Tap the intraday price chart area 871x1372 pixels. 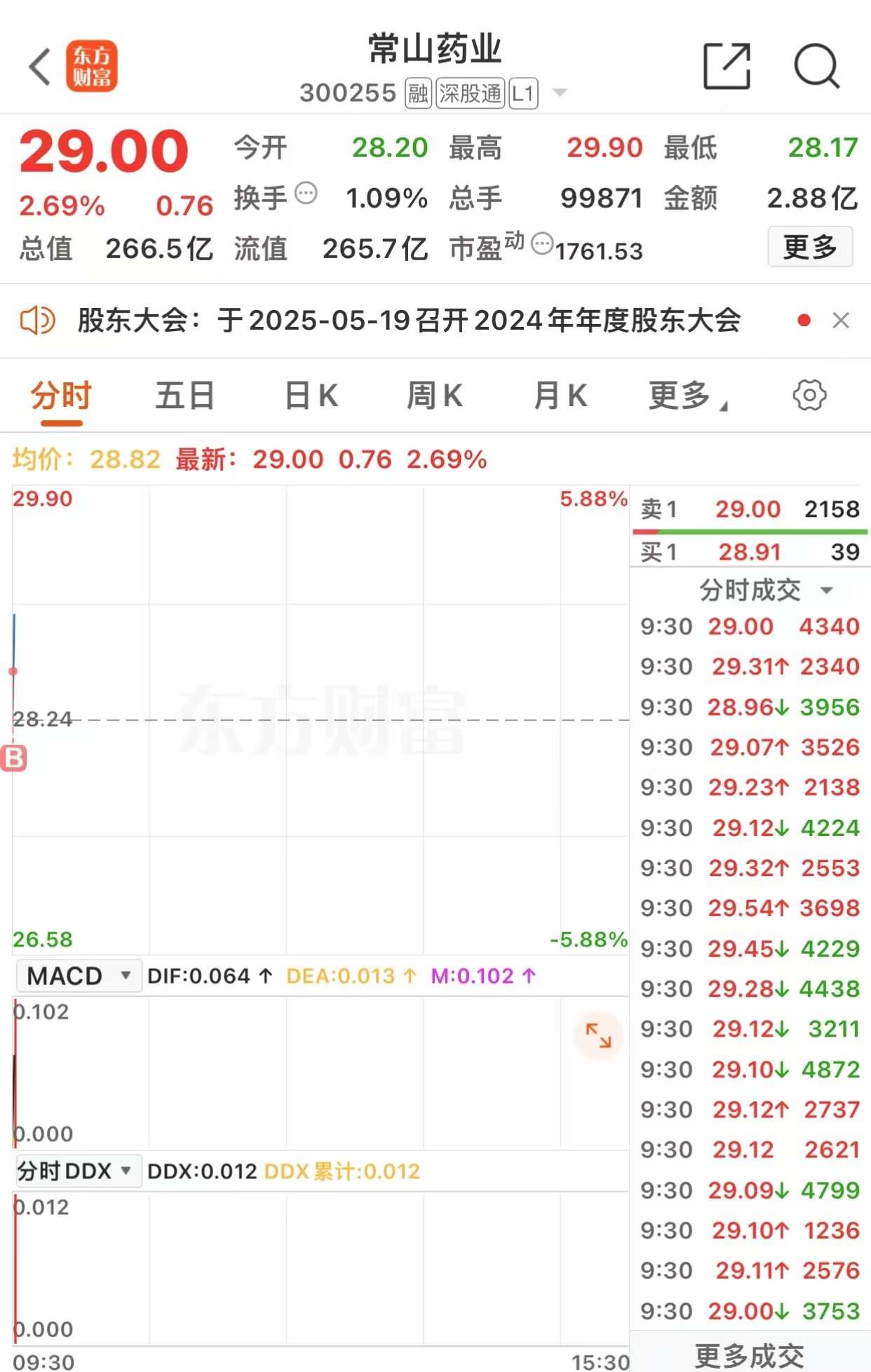pos(320,720)
